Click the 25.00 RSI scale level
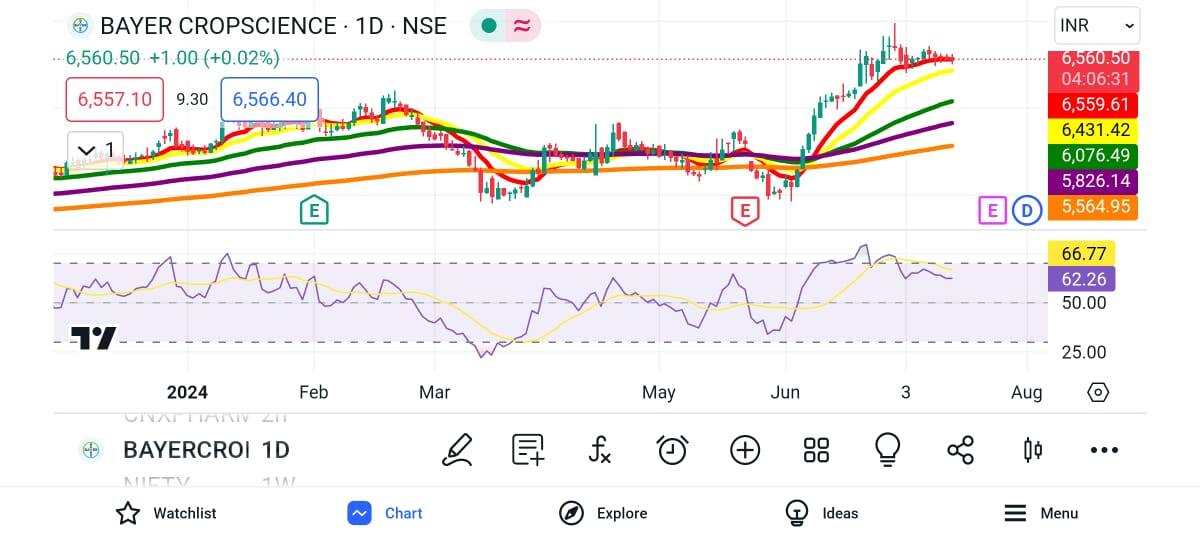The height and width of the screenshot is (540, 1200). coord(1083,352)
